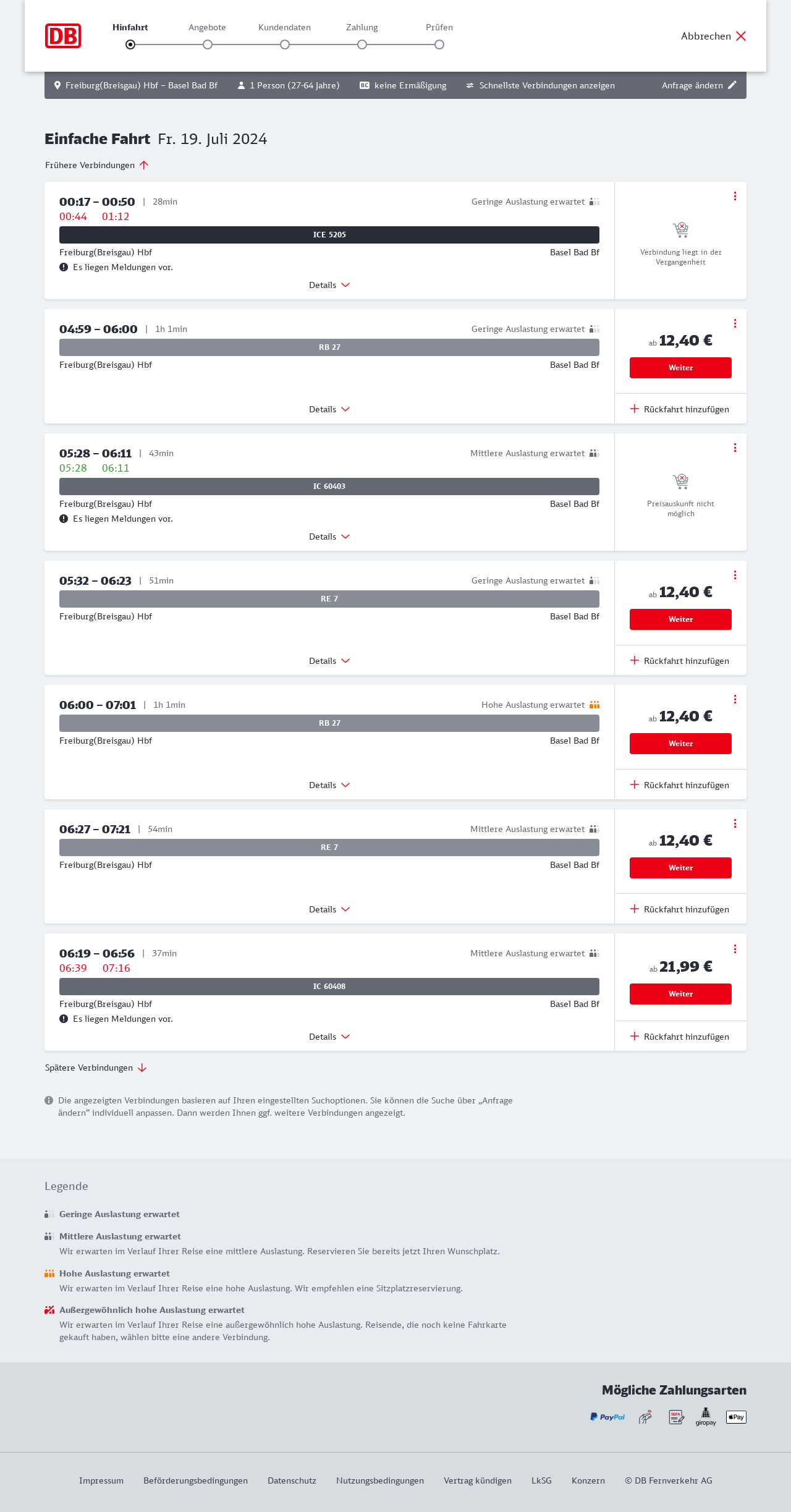The image size is (791, 1512).
Task: Open three-dot menu for IC 60408 connection
Action: [x=735, y=949]
